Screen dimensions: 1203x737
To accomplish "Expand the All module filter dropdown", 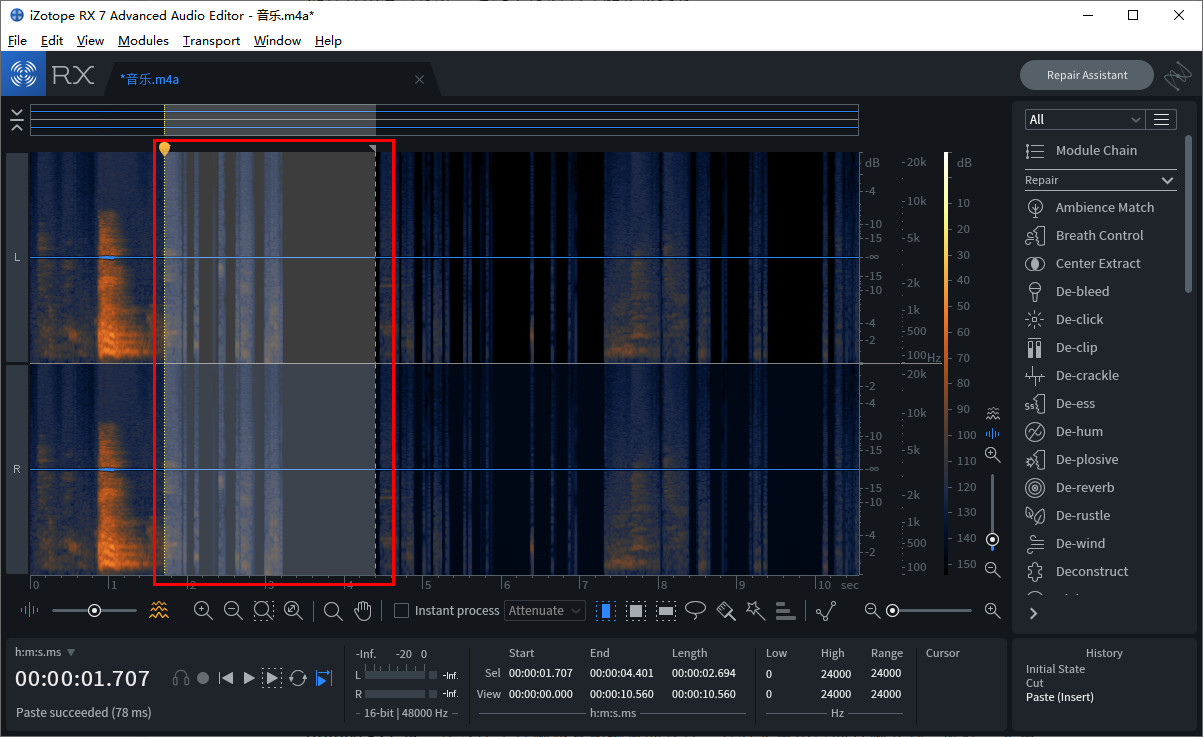I will (x=1084, y=119).
